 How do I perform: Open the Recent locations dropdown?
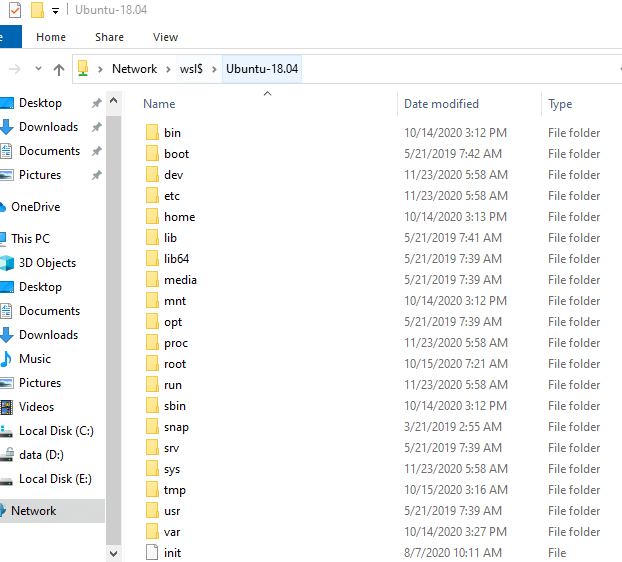coord(38,69)
